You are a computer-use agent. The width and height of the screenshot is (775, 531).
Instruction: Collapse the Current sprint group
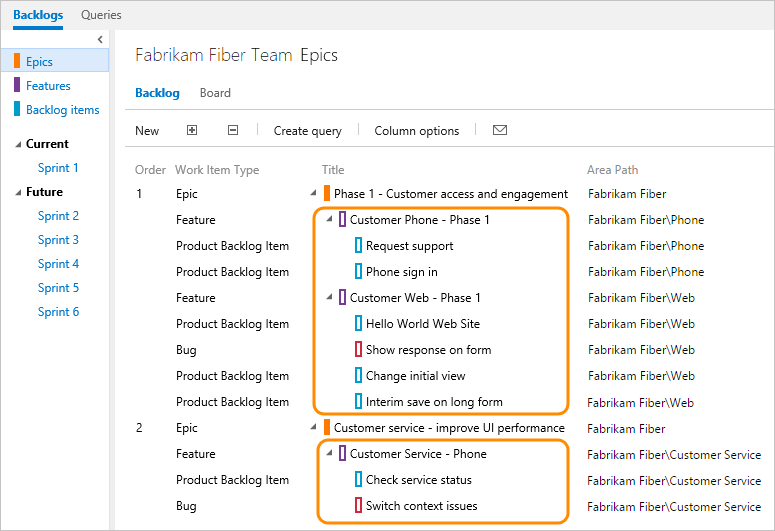pos(18,144)
